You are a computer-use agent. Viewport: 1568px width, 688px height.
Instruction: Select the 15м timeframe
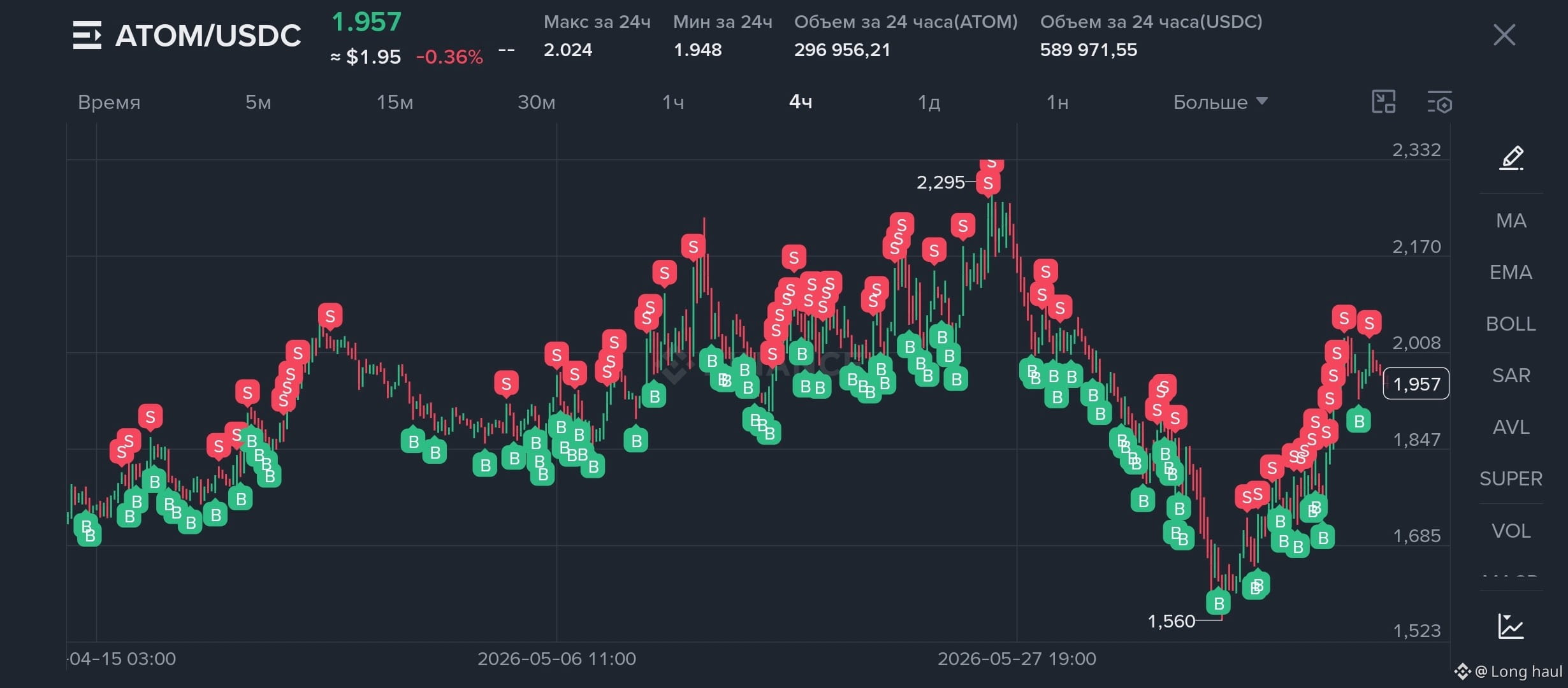pyautogui.click(x=395, y=102)
